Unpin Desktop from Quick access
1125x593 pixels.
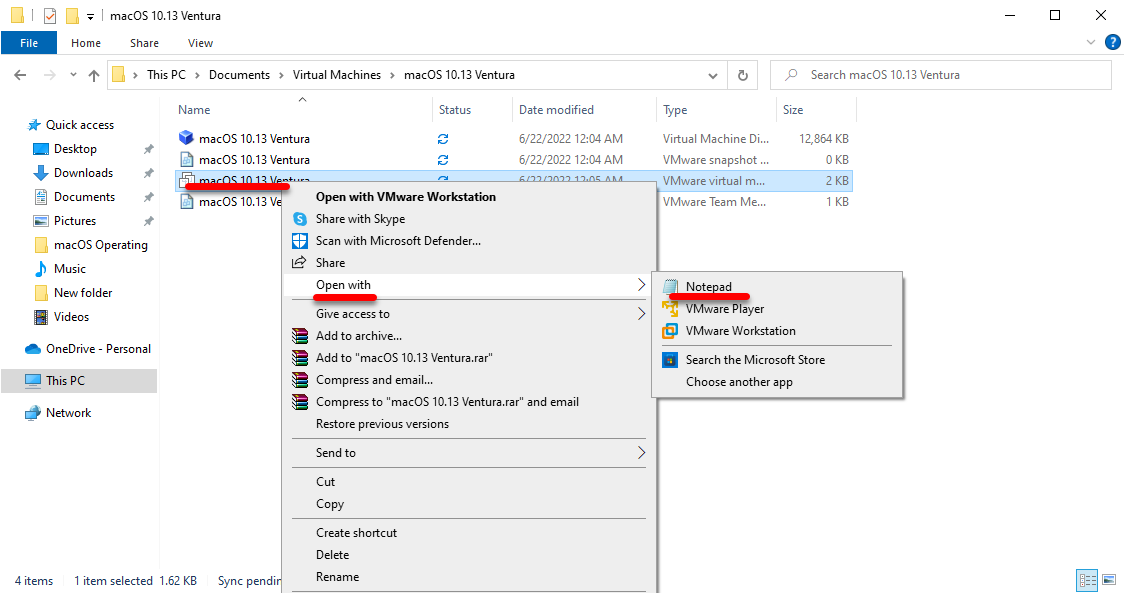tap(147, 148)
